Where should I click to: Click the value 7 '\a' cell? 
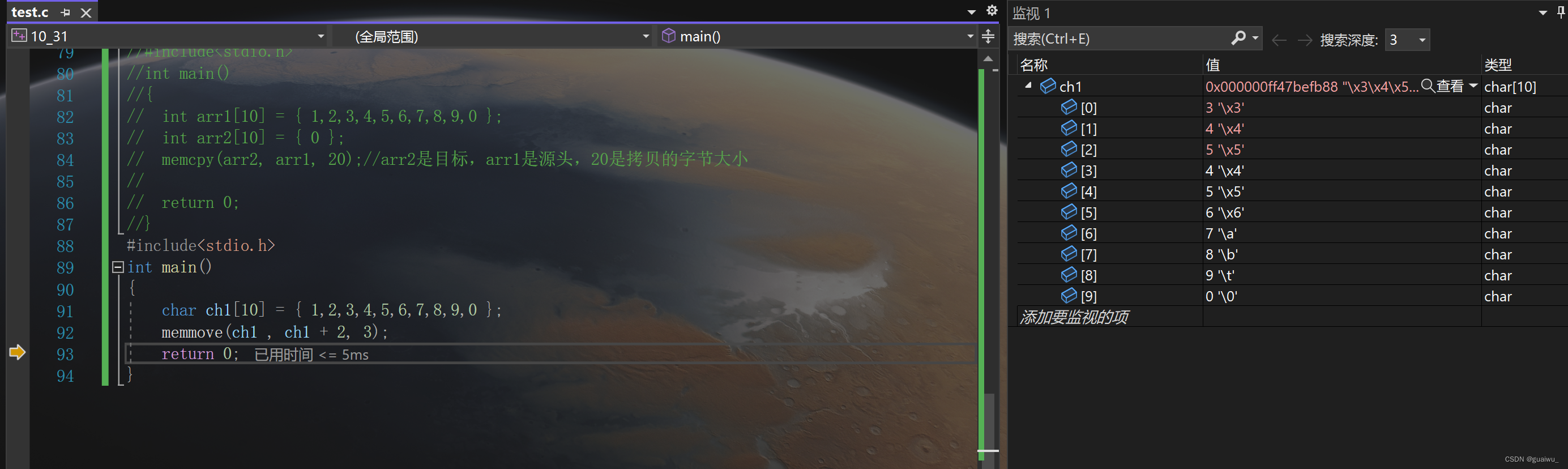click(x=1341, y=233)
